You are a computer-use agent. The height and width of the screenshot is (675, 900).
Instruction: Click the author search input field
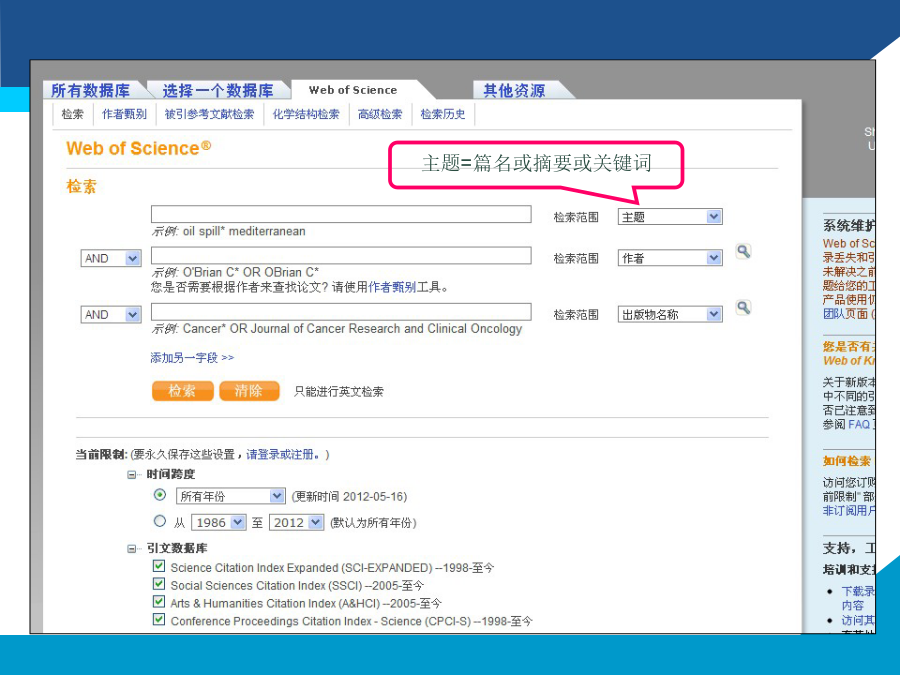tap(341, 255)
